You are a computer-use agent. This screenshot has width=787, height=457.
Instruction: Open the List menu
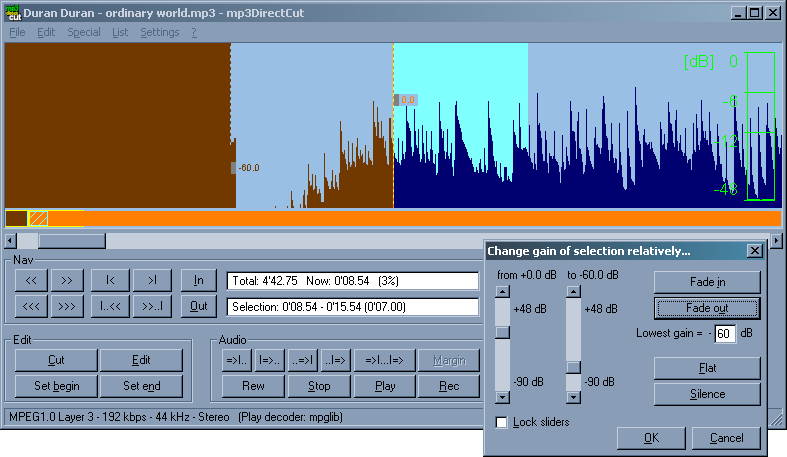pyautogui.click(x=120, y=32)
